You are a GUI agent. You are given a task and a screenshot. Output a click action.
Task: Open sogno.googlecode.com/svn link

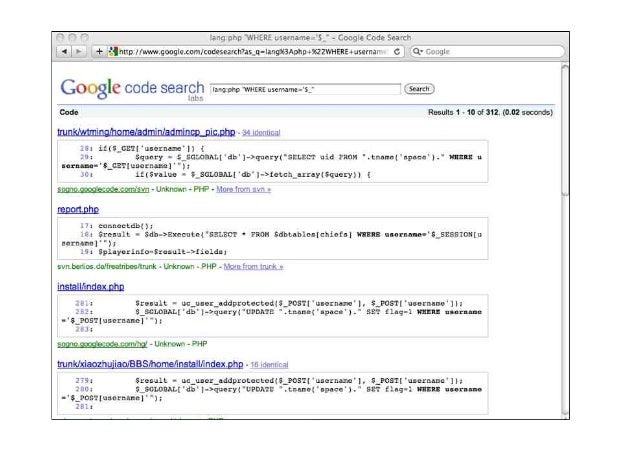103,189
